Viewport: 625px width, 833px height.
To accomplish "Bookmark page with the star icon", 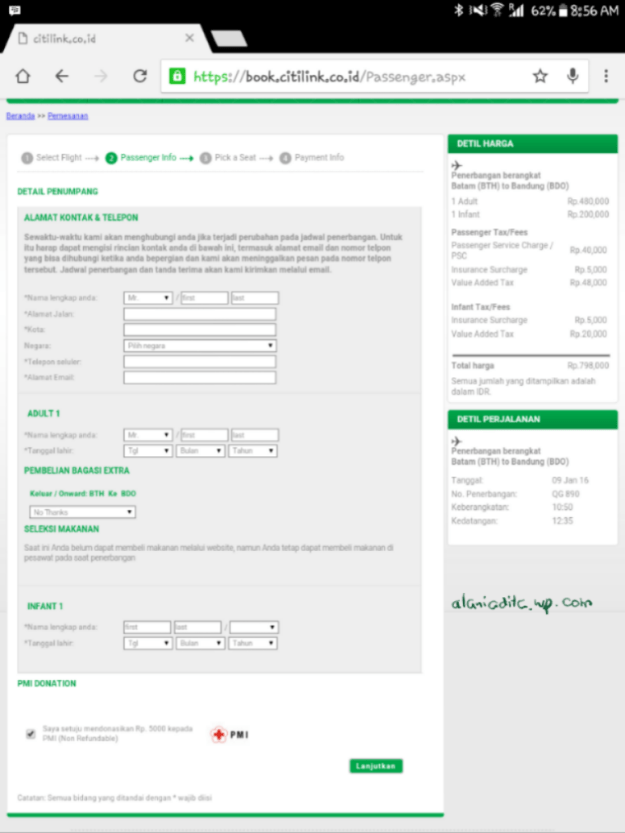I will [x=540, y=76].
